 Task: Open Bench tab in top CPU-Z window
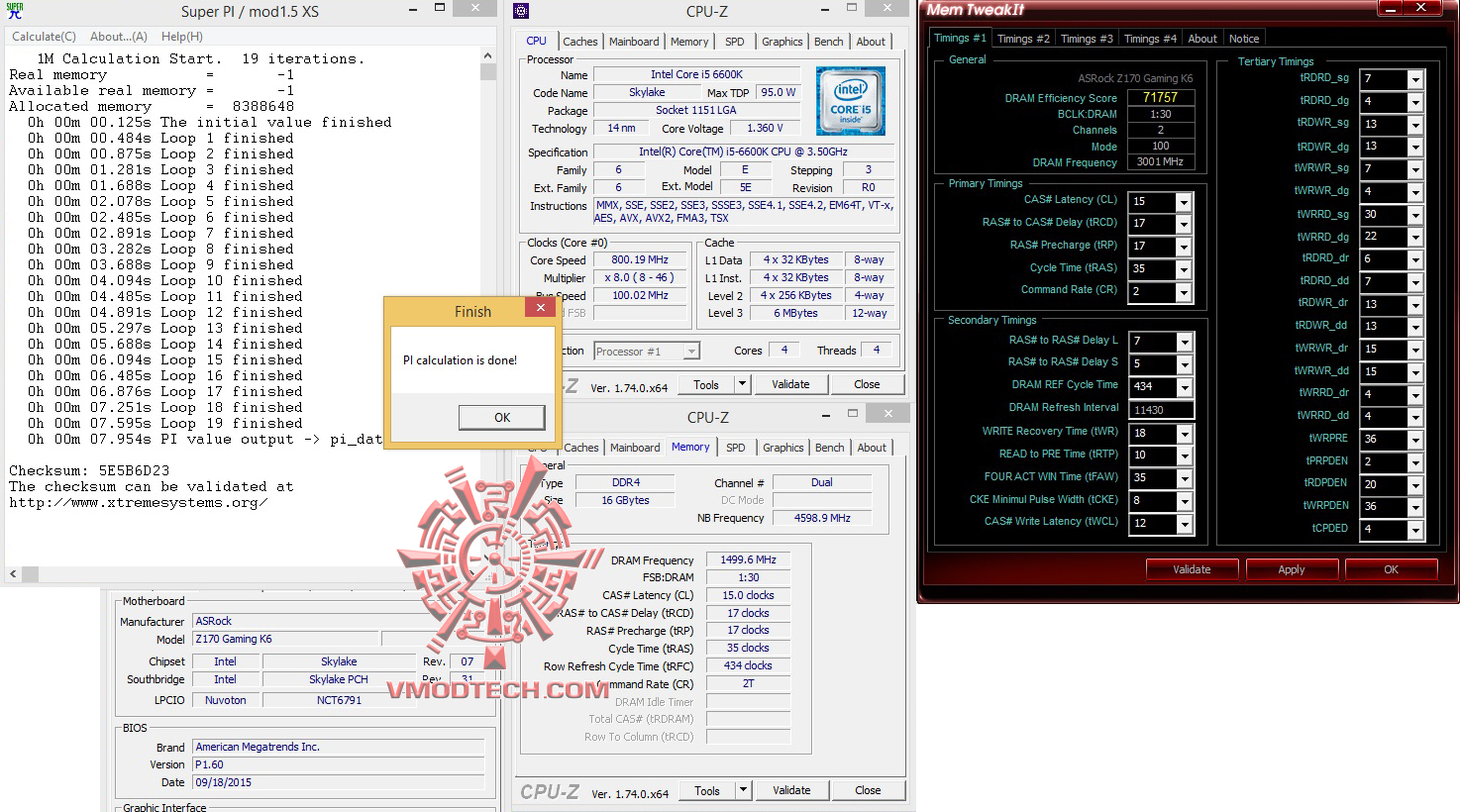pos(829,42)
